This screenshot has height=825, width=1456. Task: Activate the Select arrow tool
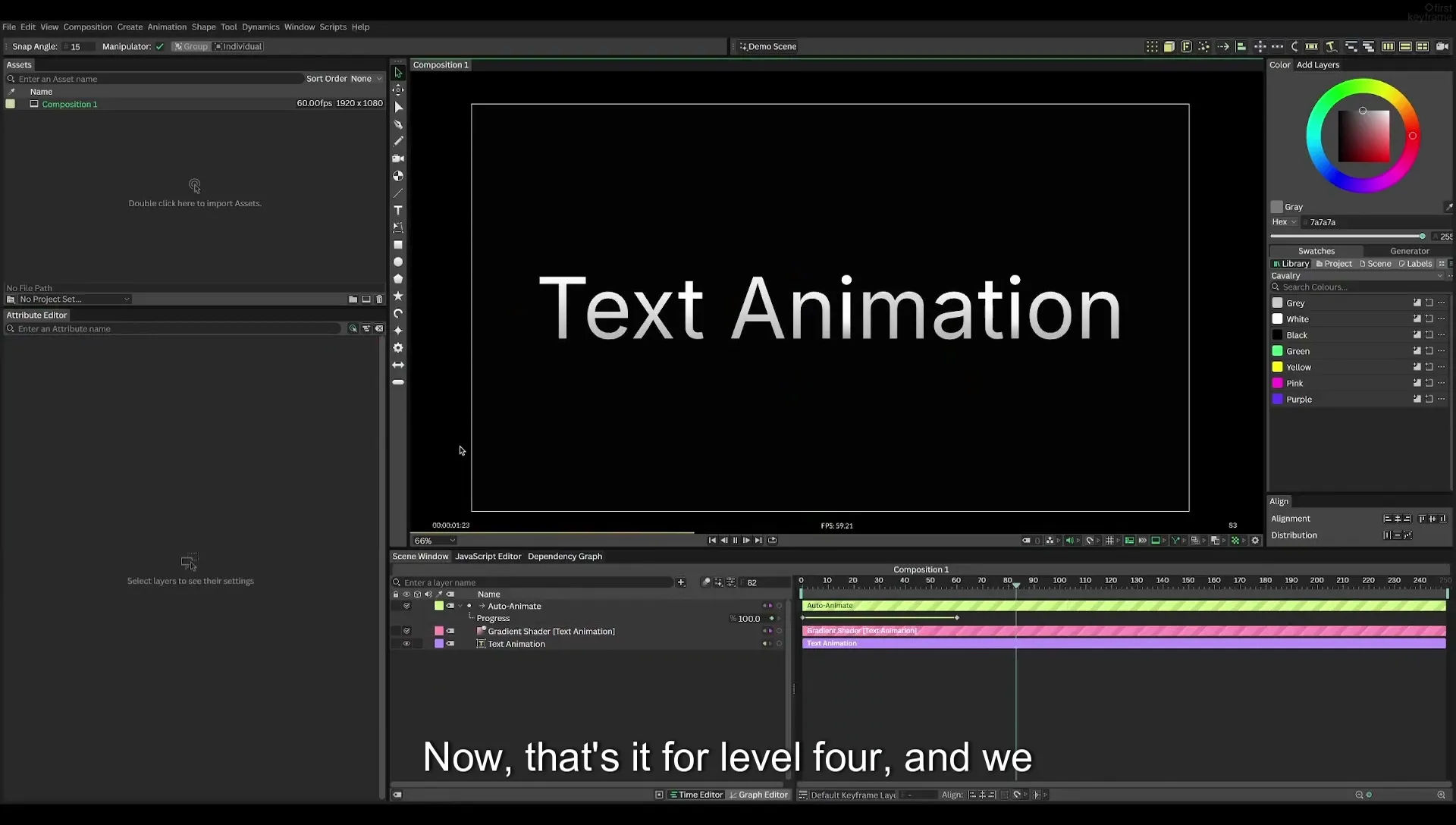[398, 73]
